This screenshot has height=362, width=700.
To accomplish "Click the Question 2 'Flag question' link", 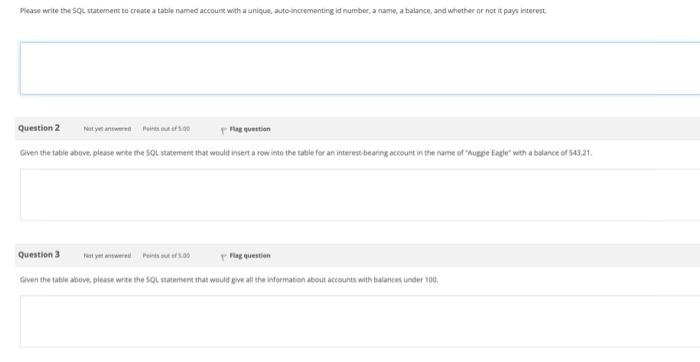I will [250, 129].
